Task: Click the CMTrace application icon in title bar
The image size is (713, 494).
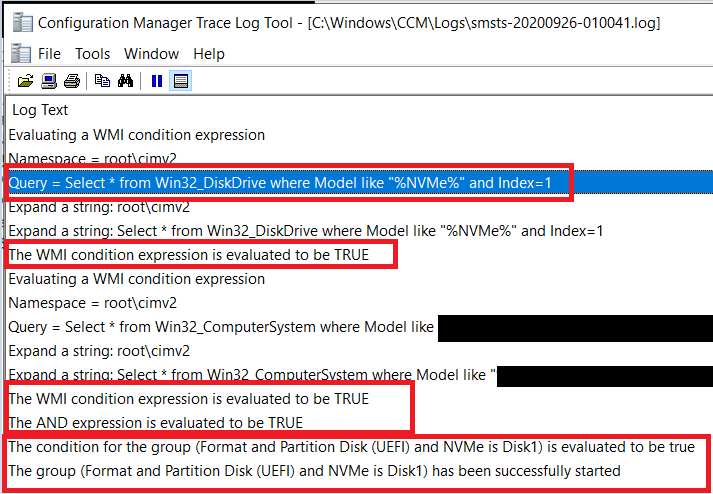Action: [x=22, y=23]
